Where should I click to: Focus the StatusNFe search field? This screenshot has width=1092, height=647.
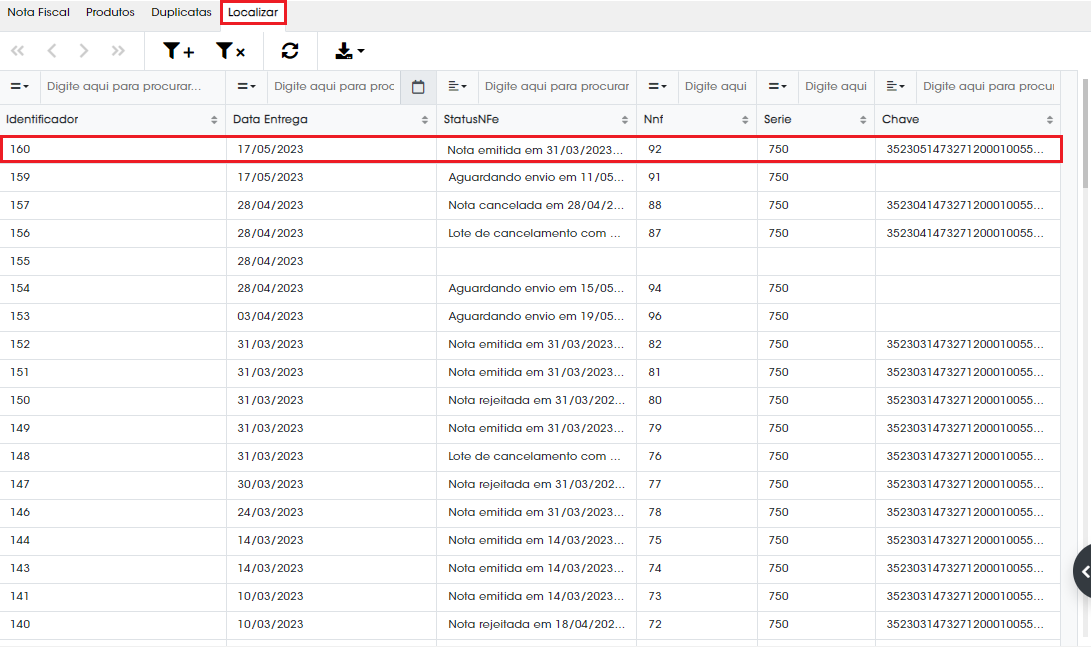[x=556, y=87]
